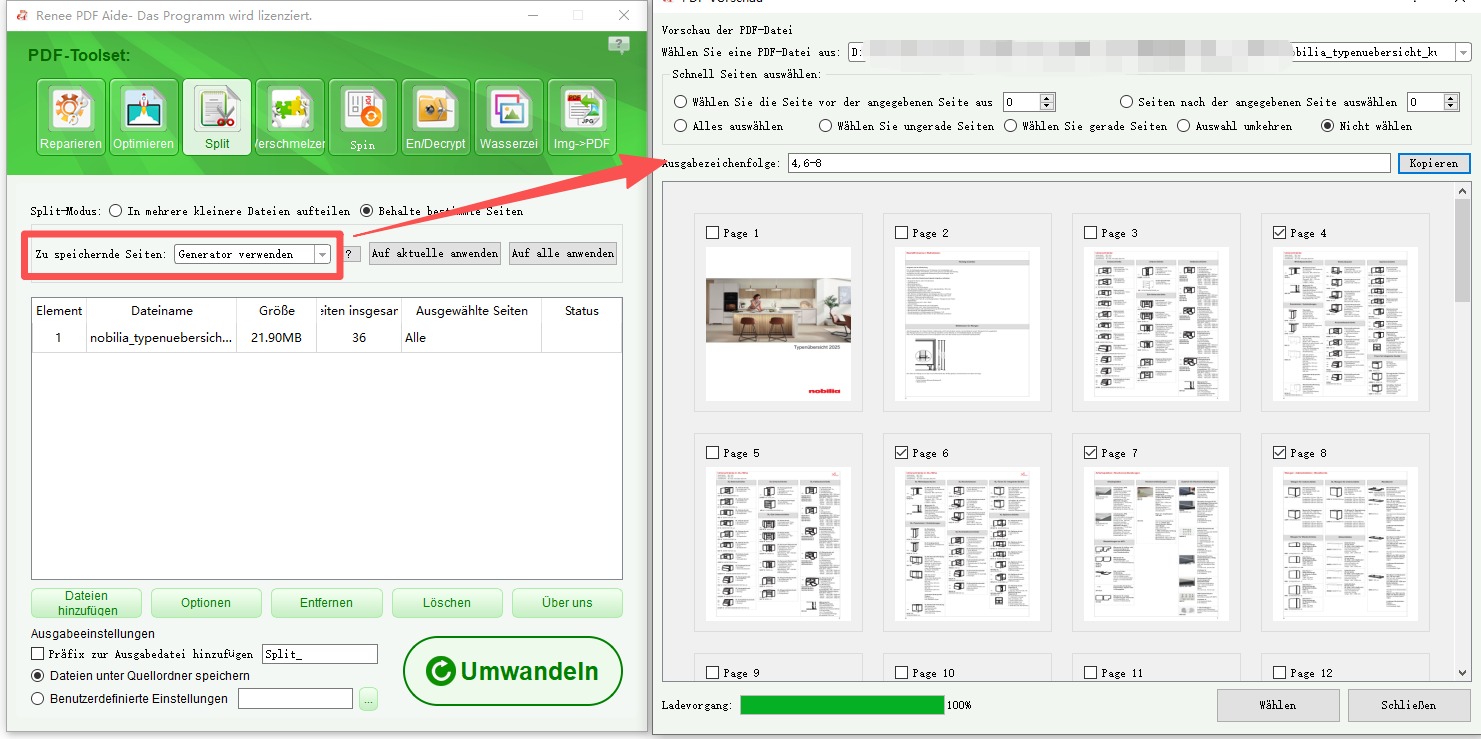1481x739 pixels.
Task: Click the Kopieren button
Action: pos(1433,163)
